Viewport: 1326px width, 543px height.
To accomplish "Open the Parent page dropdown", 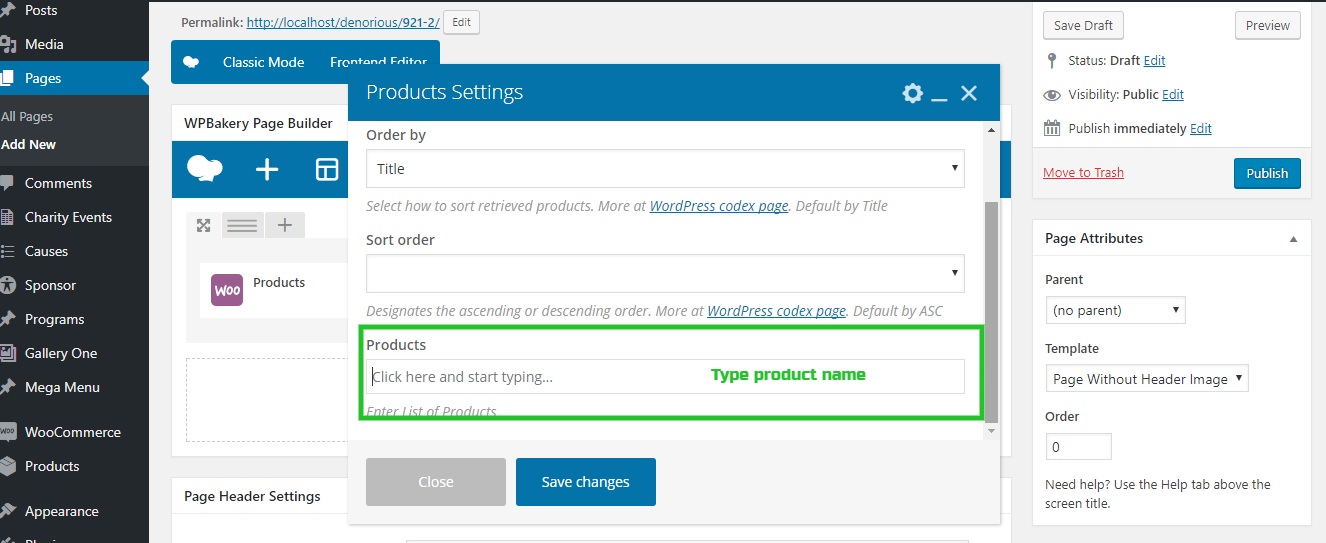I will coord(1115,310).
